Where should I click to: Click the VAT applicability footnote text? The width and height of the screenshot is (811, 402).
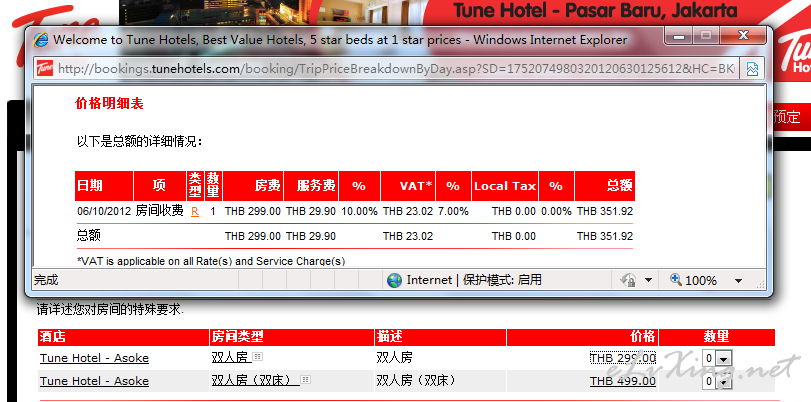click(x=211, y=261)
